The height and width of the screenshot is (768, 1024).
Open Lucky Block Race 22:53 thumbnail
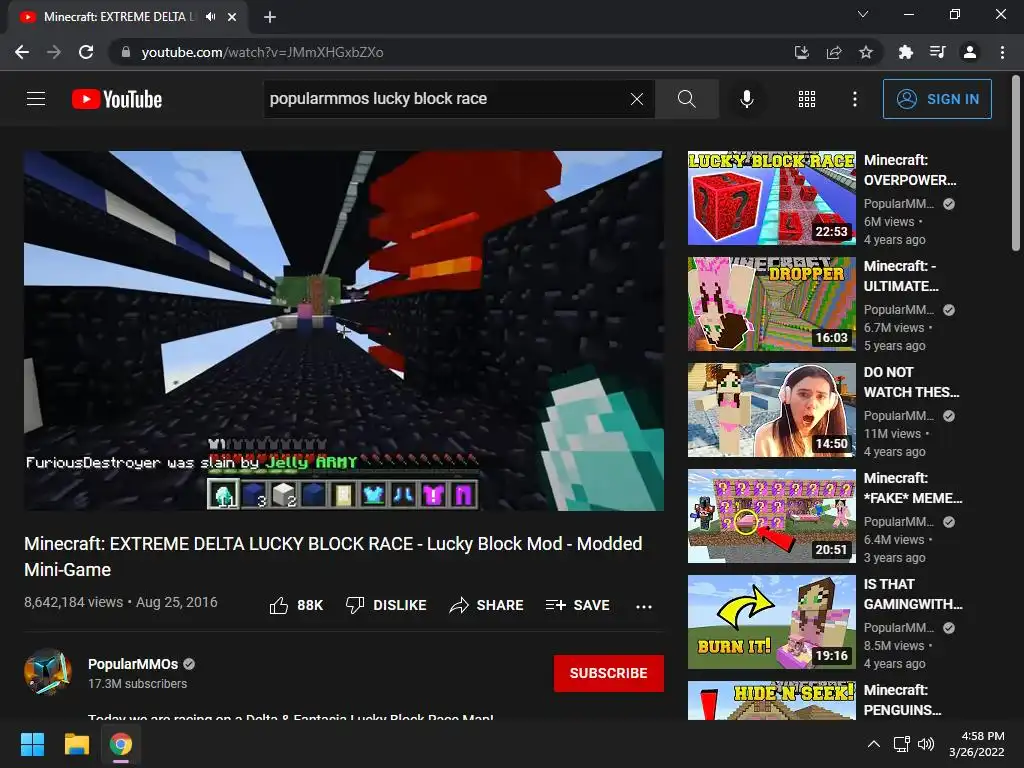pyautogui.click(x=771, y=198)
